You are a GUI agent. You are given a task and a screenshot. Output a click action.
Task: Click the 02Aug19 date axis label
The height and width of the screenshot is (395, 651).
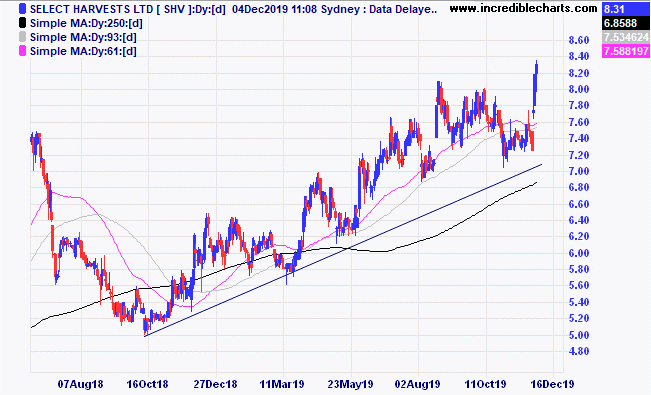(x=418, y=384)
